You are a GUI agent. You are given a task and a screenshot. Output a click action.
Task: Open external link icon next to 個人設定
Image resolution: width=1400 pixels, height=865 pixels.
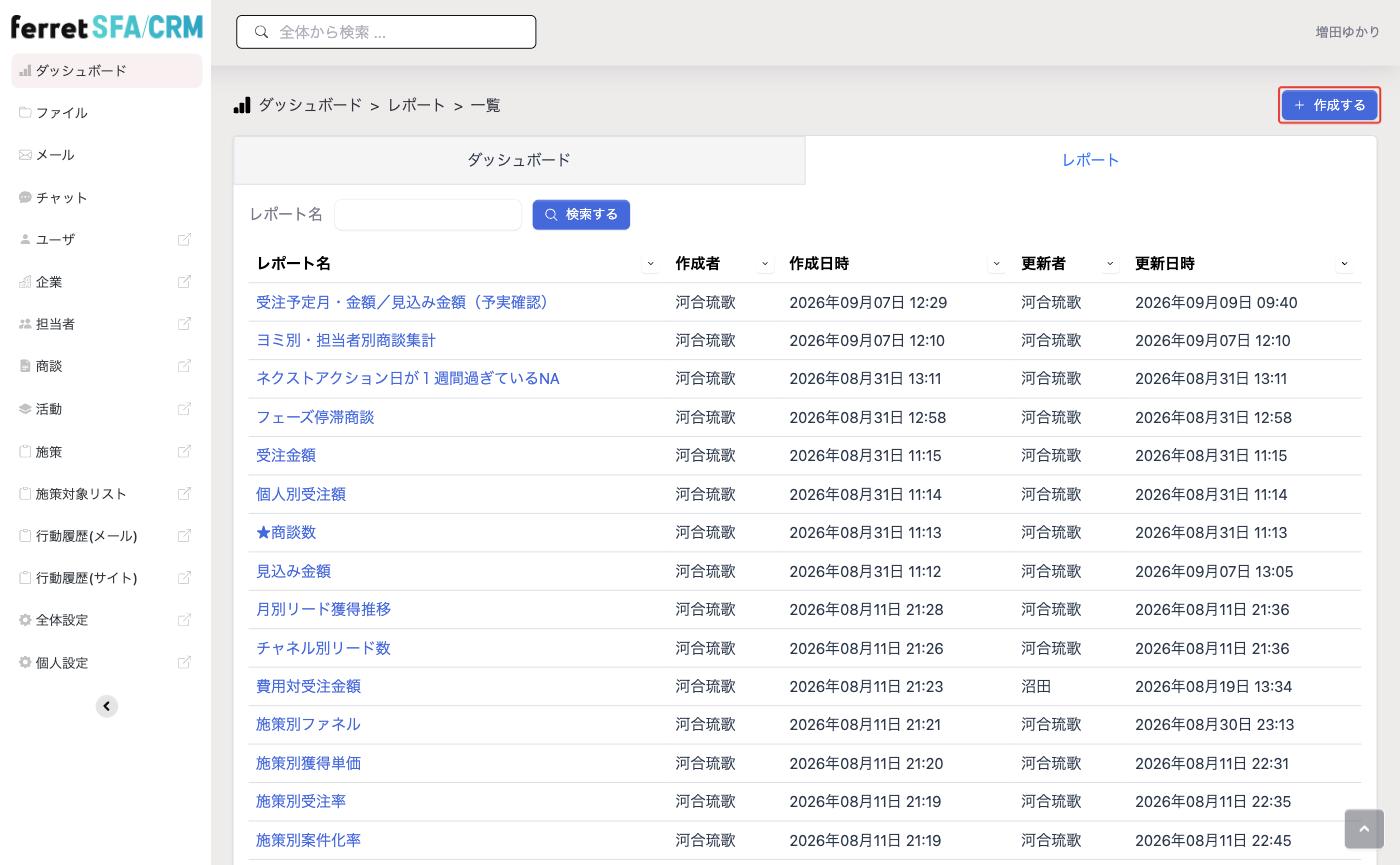(x=184, y=663)
